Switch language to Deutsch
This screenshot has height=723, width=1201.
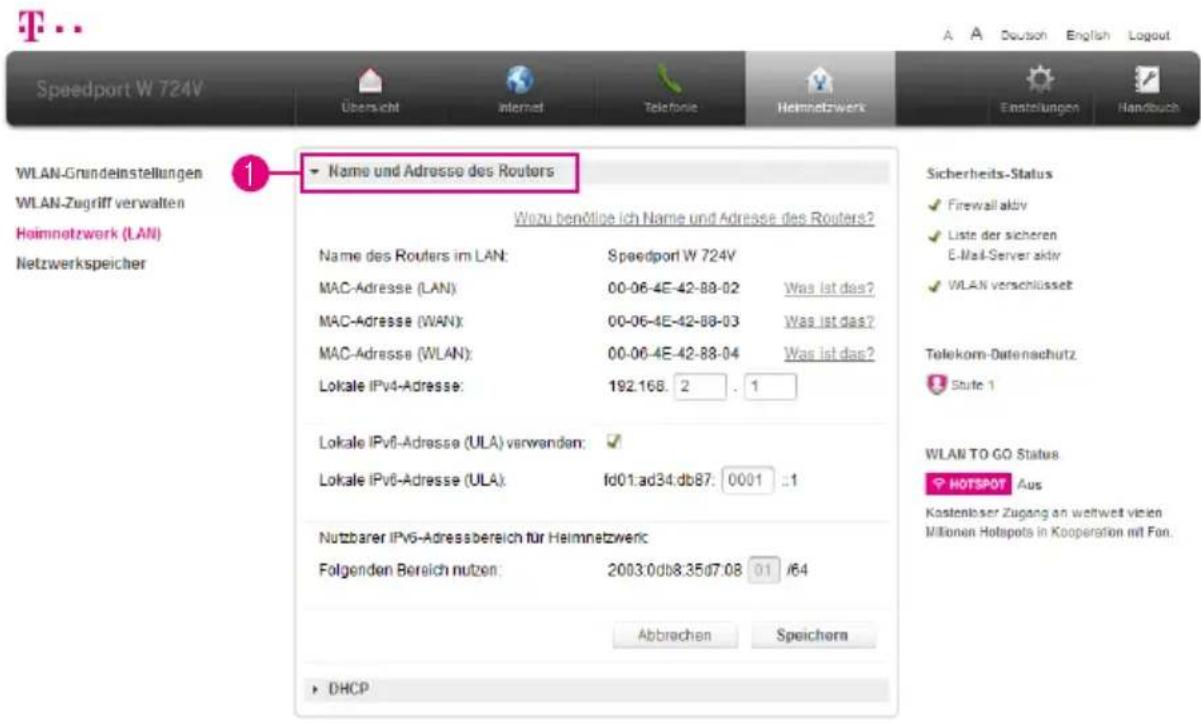1023,37
